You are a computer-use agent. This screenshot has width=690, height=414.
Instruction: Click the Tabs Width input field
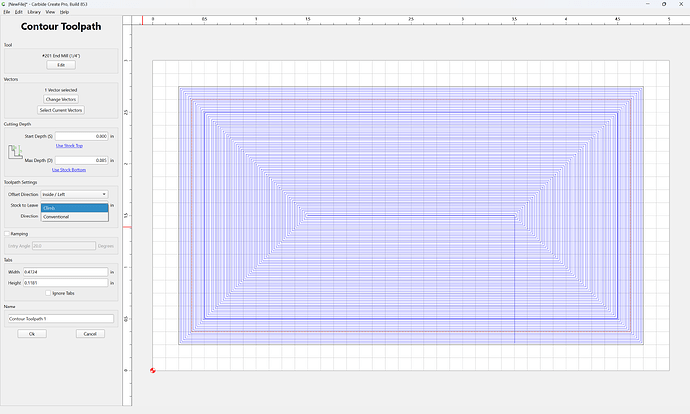click(x=66, y=272)
